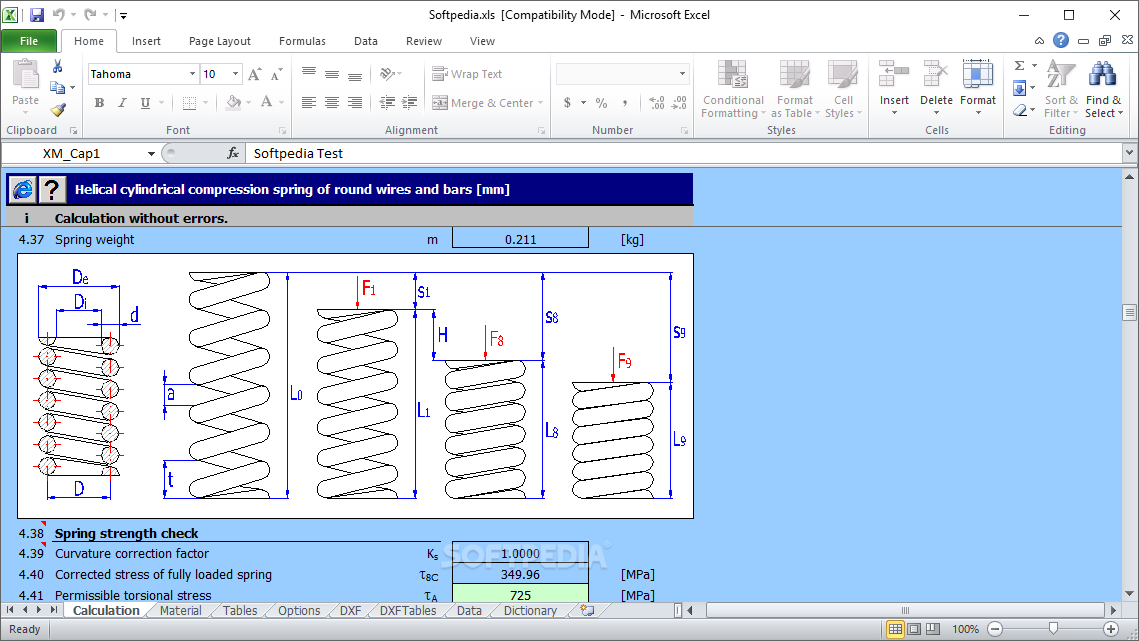Click the Accounting dollar format icon
Viewport: 1139px width, 641px height.
(x=567, y=103)
